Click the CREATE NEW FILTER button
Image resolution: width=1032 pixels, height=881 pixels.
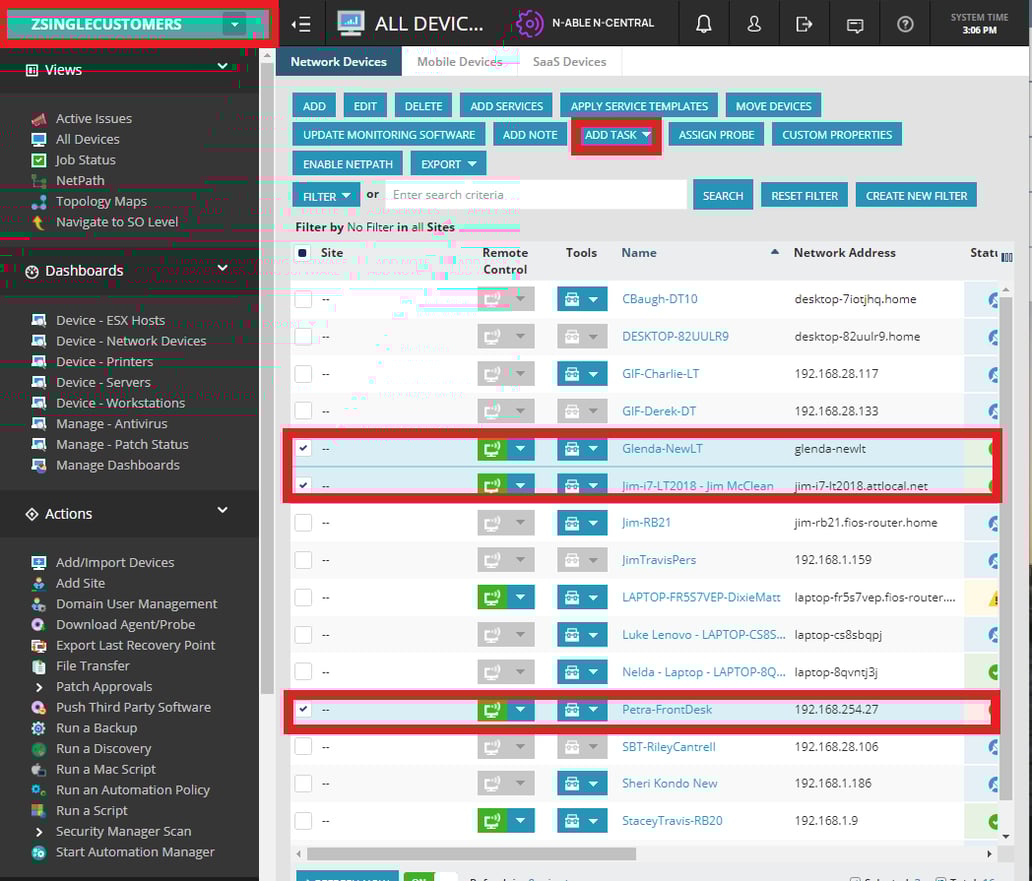916,195
